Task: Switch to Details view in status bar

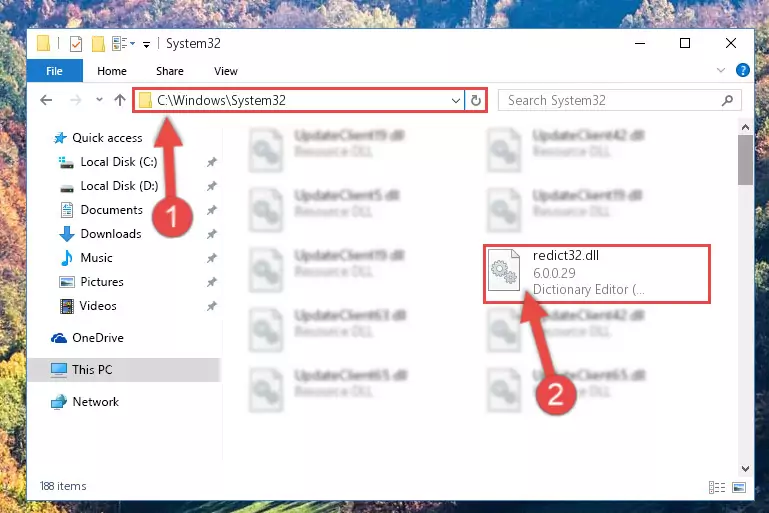Action: (x=717, y=487)
